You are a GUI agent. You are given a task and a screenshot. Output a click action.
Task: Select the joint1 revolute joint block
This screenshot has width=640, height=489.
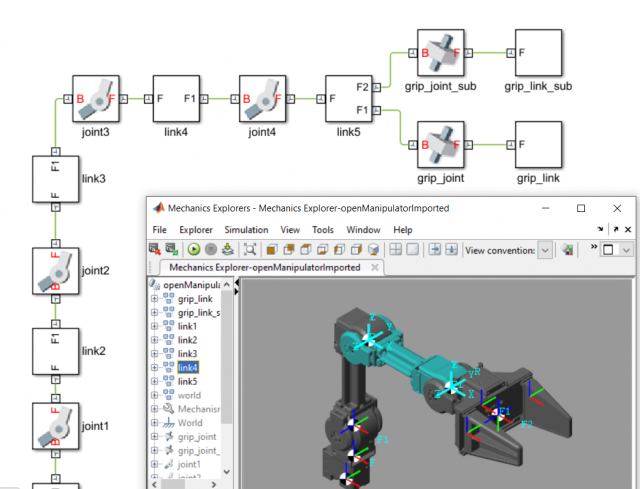(56, 426)
